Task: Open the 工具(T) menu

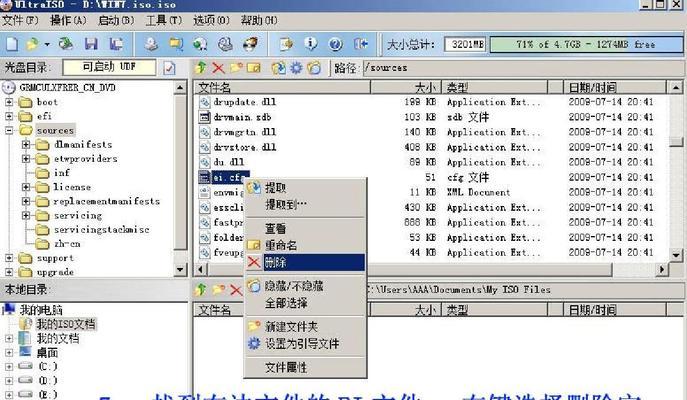Action: (163, 20)
